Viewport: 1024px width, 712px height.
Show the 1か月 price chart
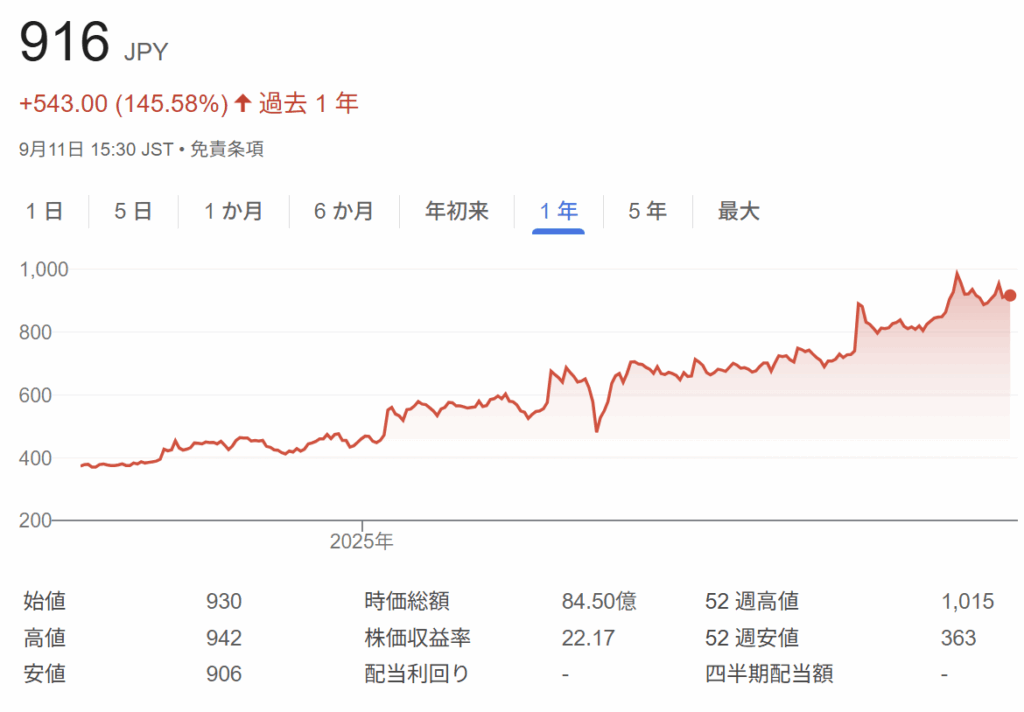pos(233,211)
